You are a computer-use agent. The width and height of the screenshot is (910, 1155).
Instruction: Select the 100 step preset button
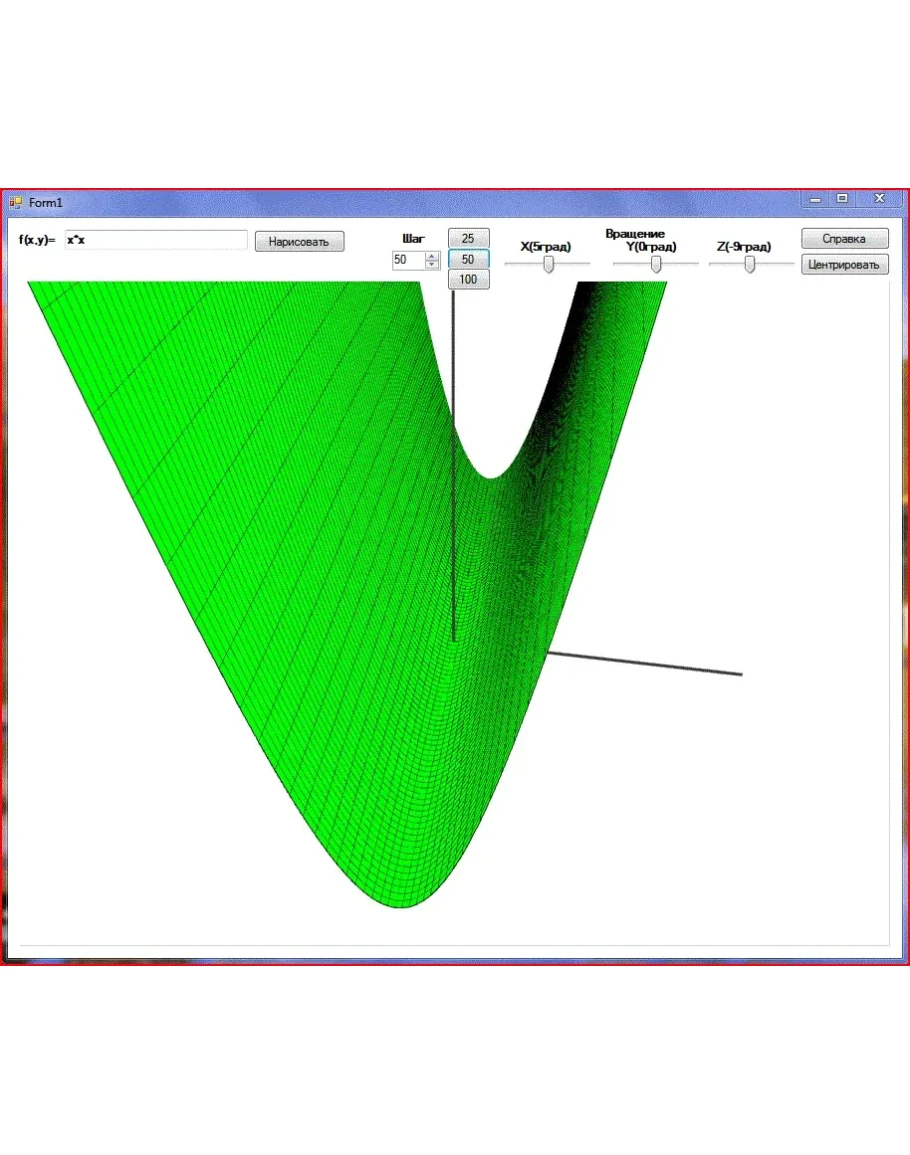[x=468, y=280]
